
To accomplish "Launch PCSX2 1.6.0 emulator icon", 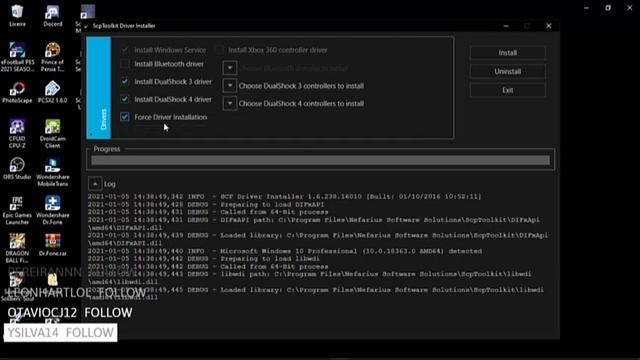I will [53, 92].
